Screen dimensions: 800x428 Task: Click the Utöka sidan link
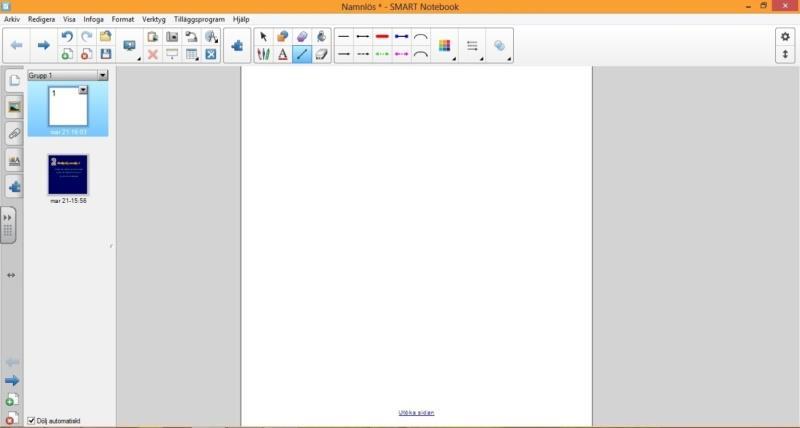coord(416,413)
